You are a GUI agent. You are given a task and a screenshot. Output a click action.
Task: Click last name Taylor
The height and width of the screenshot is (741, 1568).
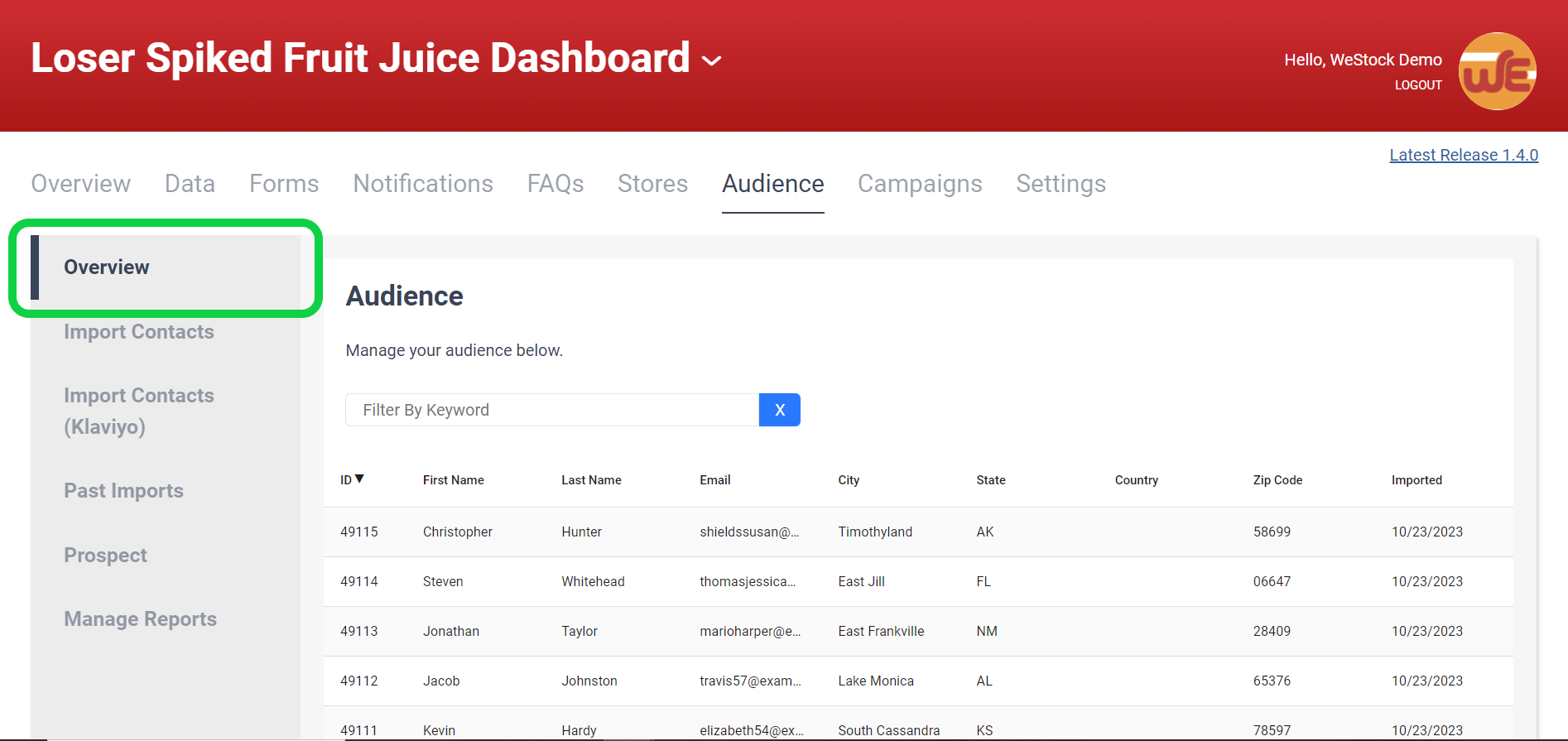click(x=580, y=631)
